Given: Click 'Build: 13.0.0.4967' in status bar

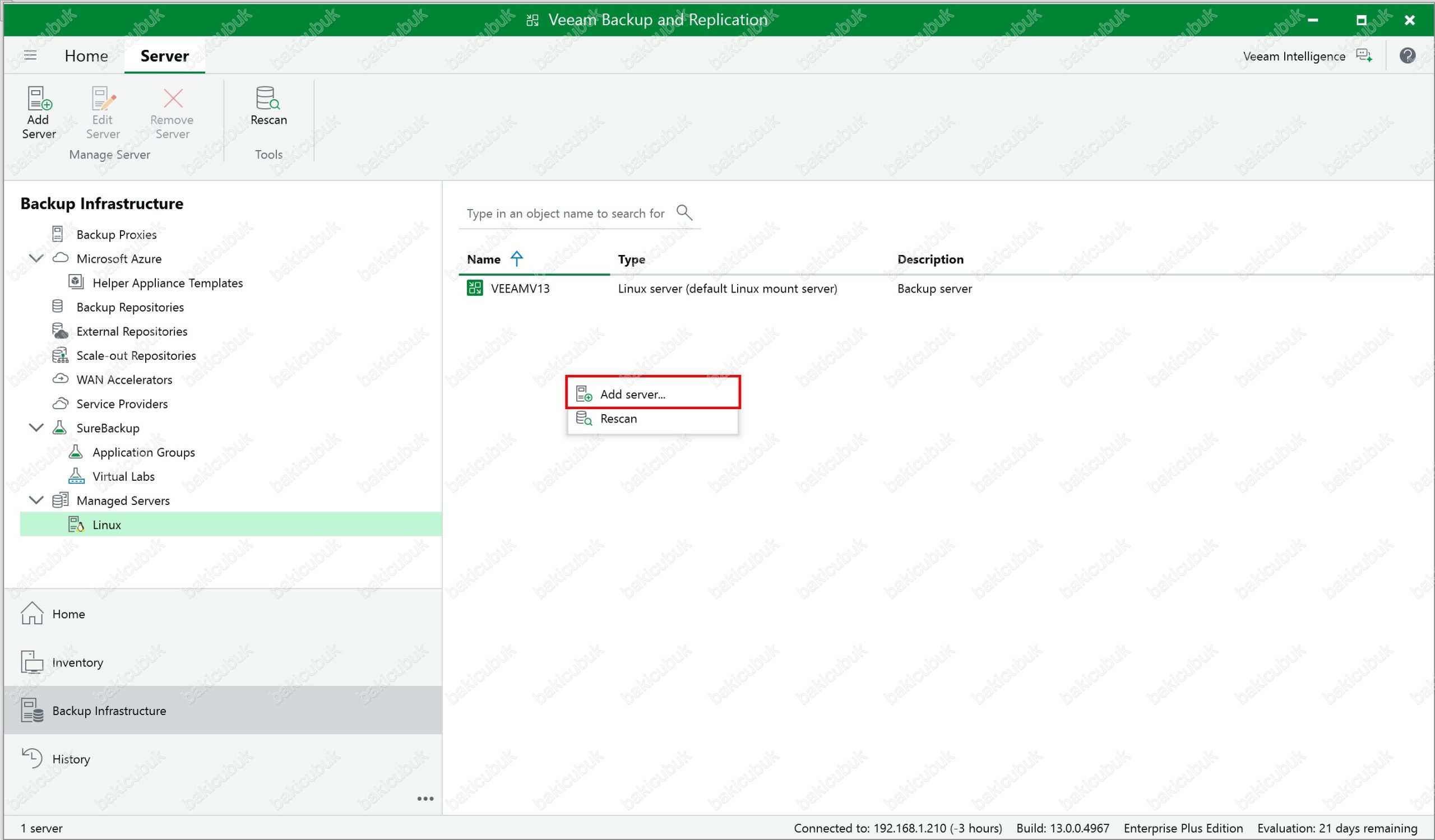Looking at the screenshot, I should [1062, 828].
